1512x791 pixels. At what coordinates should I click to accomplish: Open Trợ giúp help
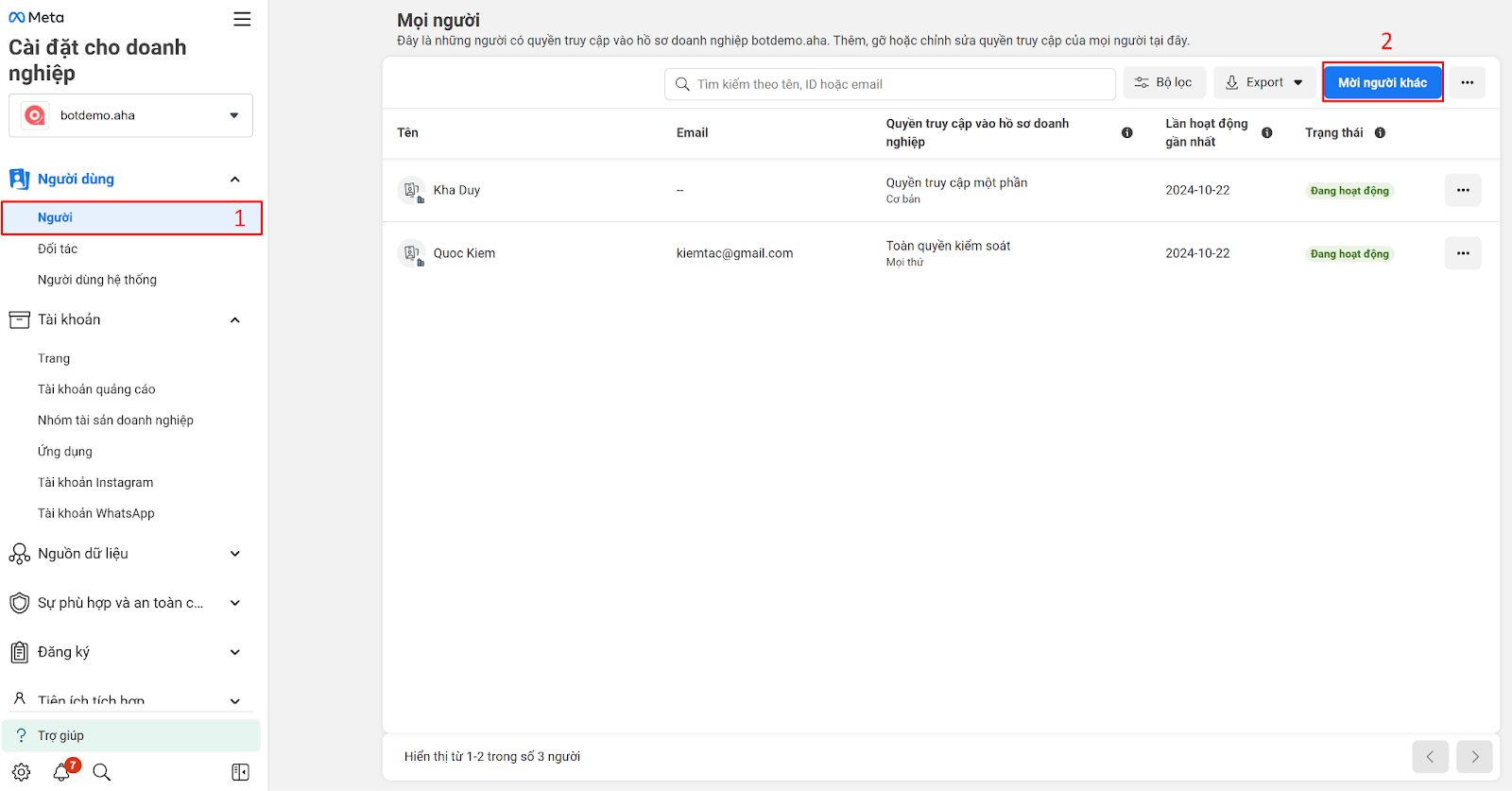[x=131, y=735]
